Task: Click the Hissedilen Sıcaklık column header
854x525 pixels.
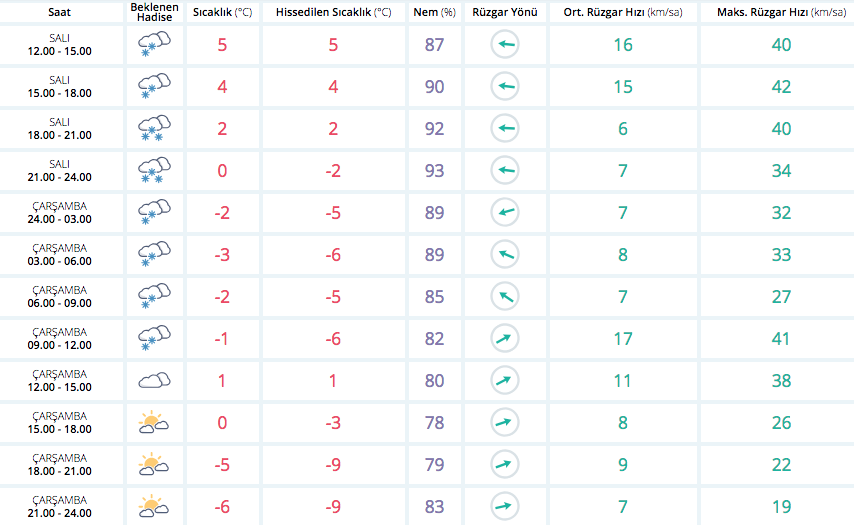Action: [333, 12]
